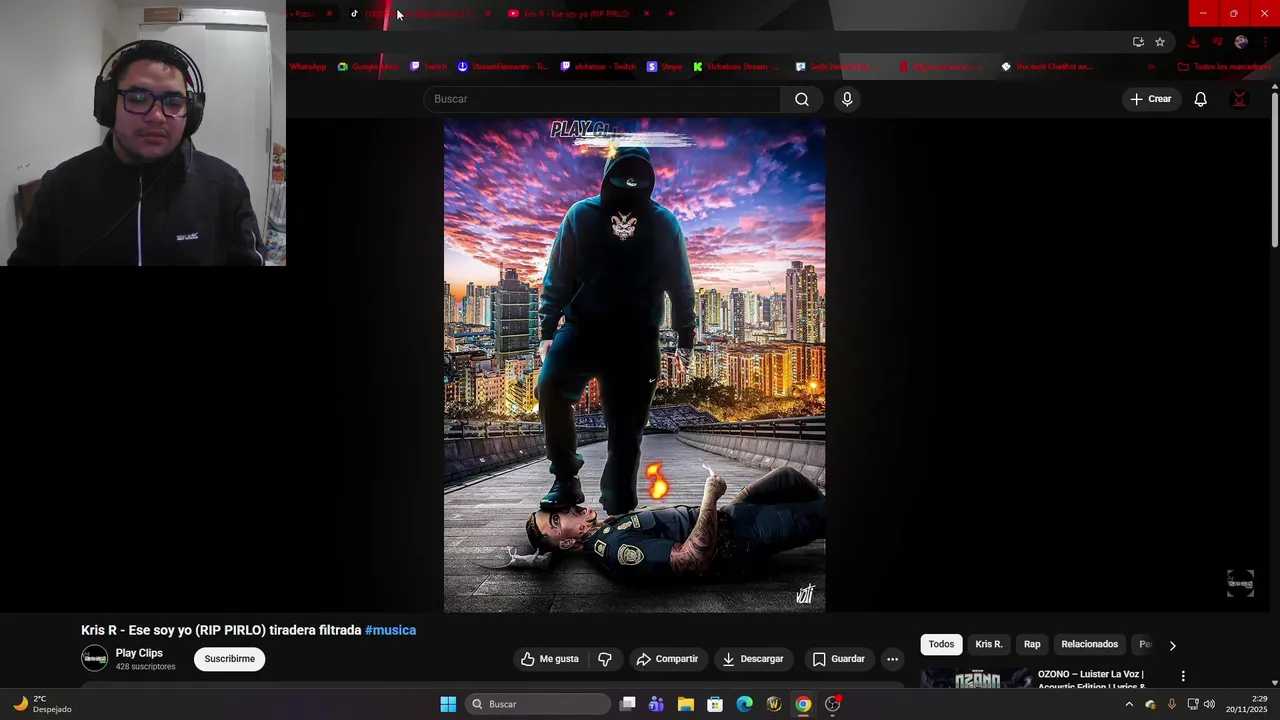Open the network tray icon

click(1192, 704)
